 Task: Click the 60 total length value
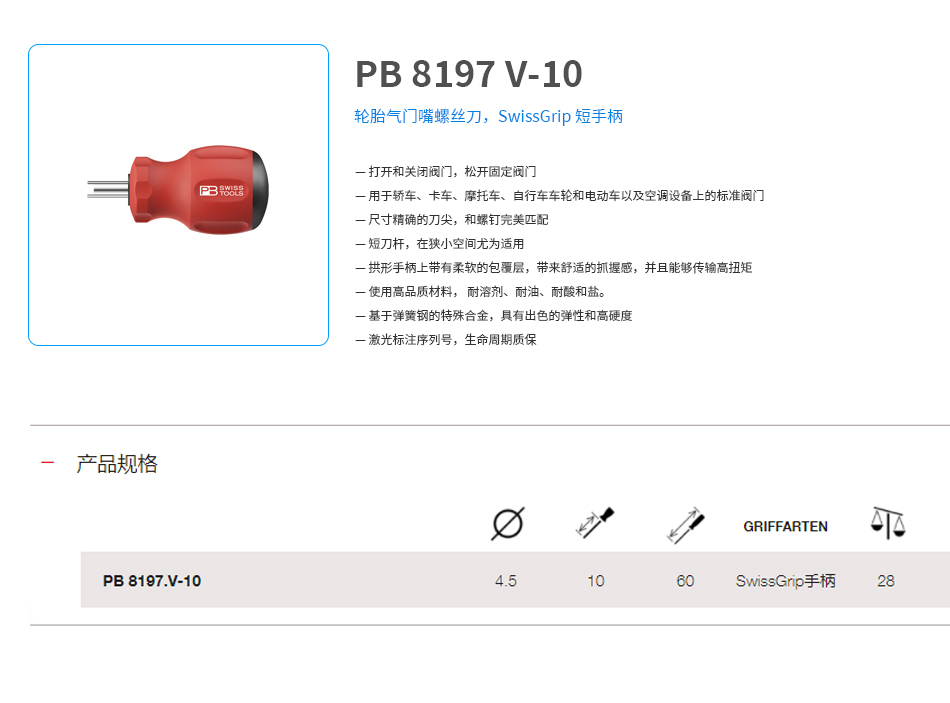pyautogui.click(x=685, y=581)
